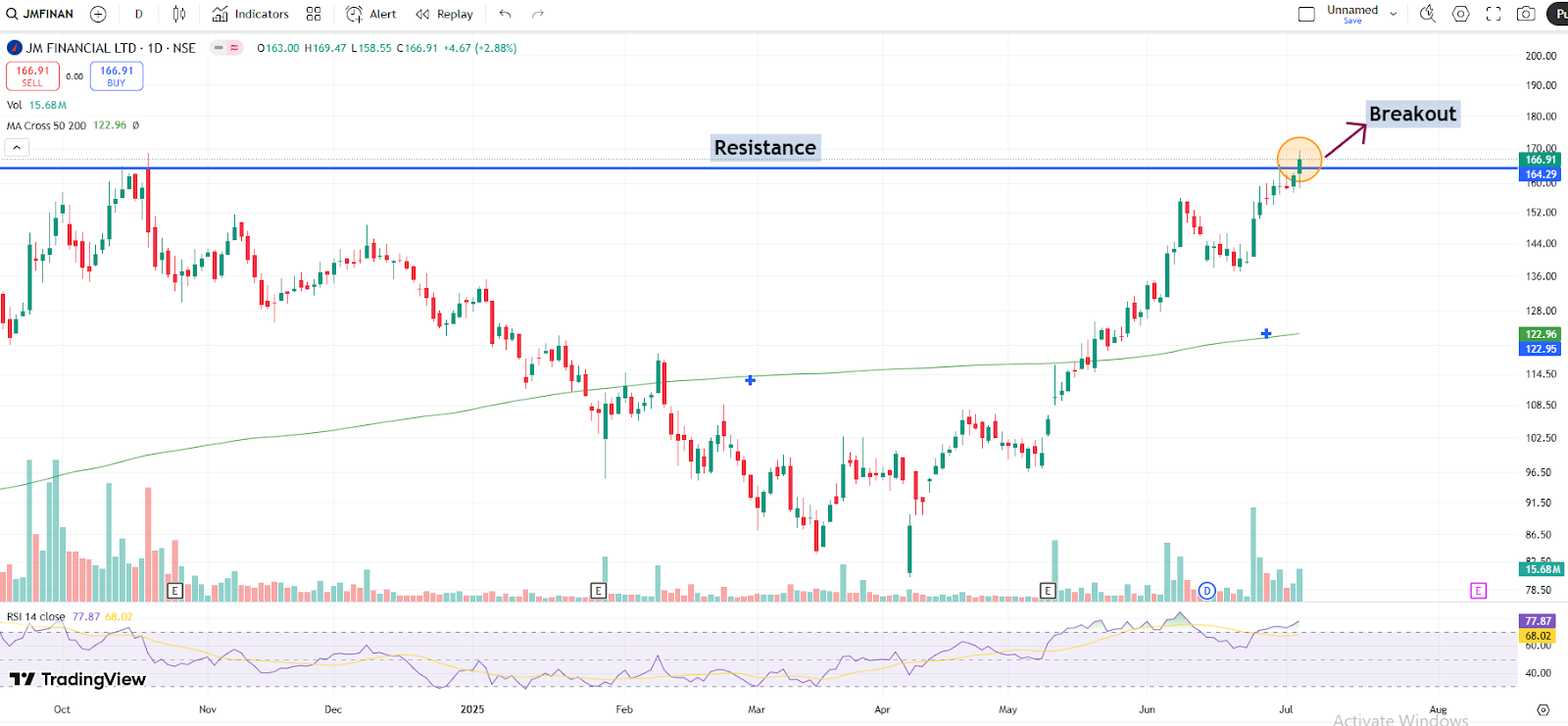
Task: Redo the chart action
Action: 538,14
